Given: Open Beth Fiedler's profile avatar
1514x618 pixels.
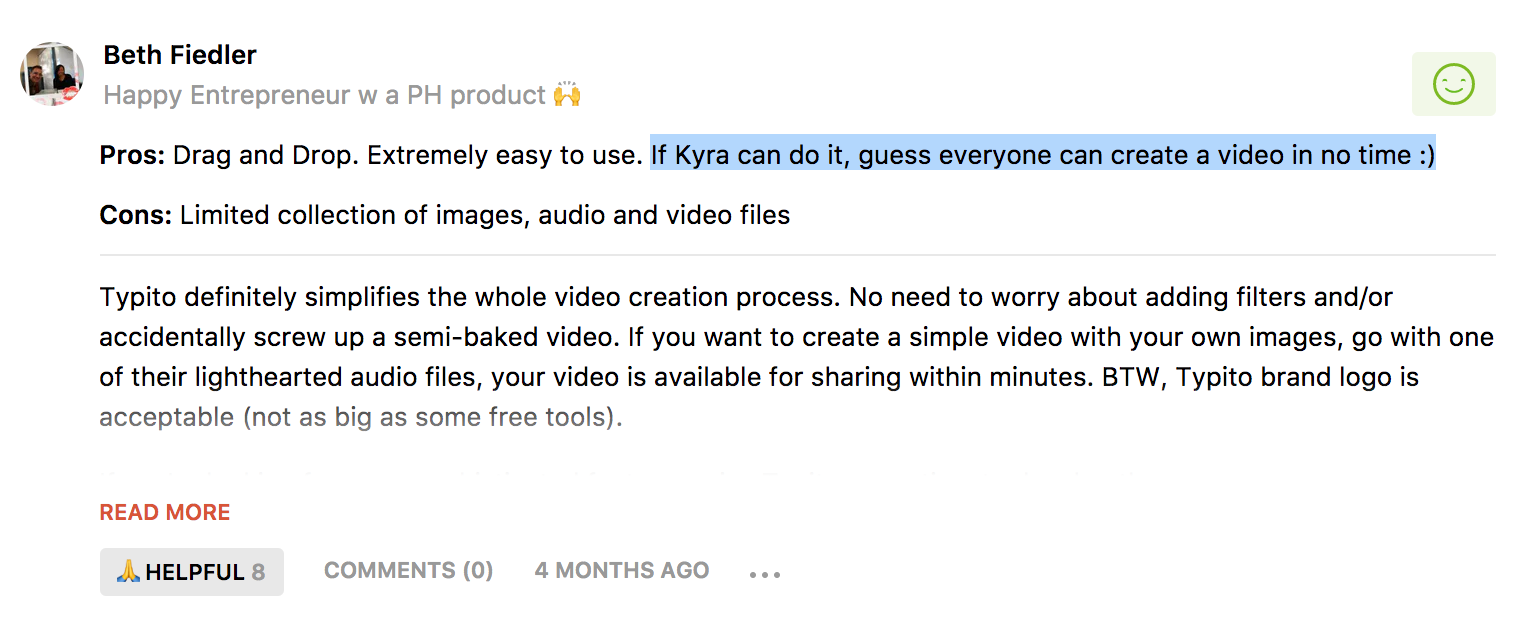Looking at the screenshot, I should pyautogui.click(x=52, y=74).
